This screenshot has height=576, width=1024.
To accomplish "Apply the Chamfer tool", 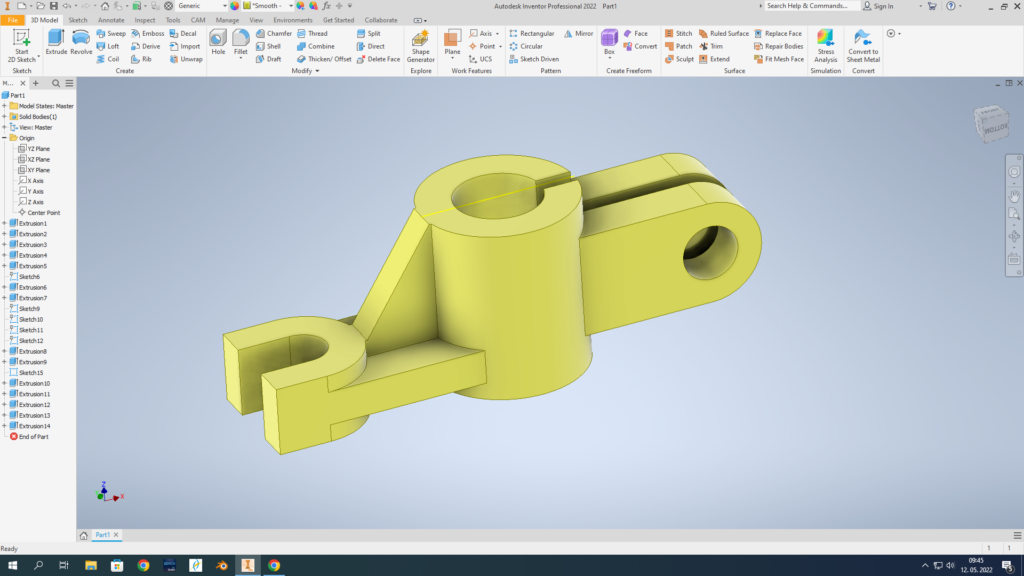I will tap(274, 33).
